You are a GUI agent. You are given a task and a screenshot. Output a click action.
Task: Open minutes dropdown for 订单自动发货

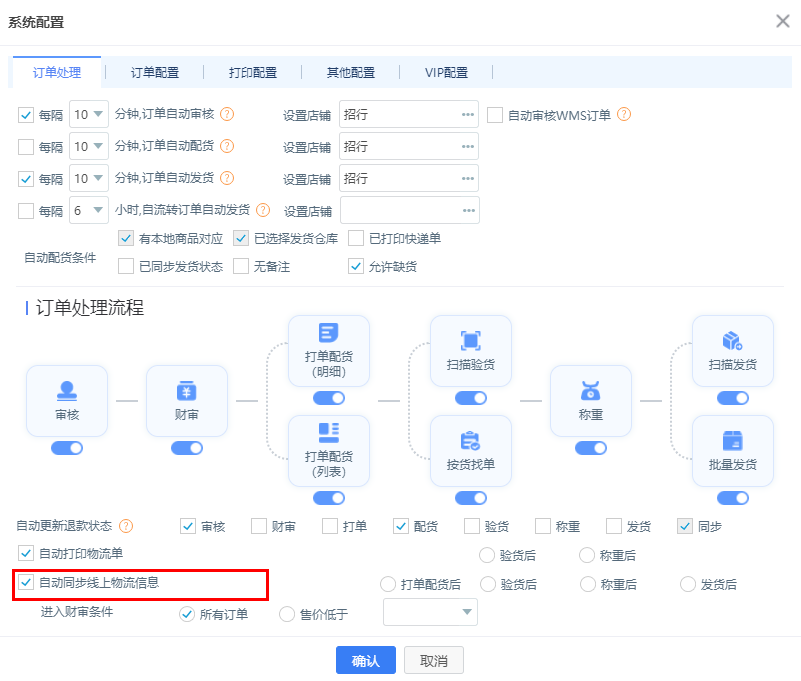click(89, 178)
